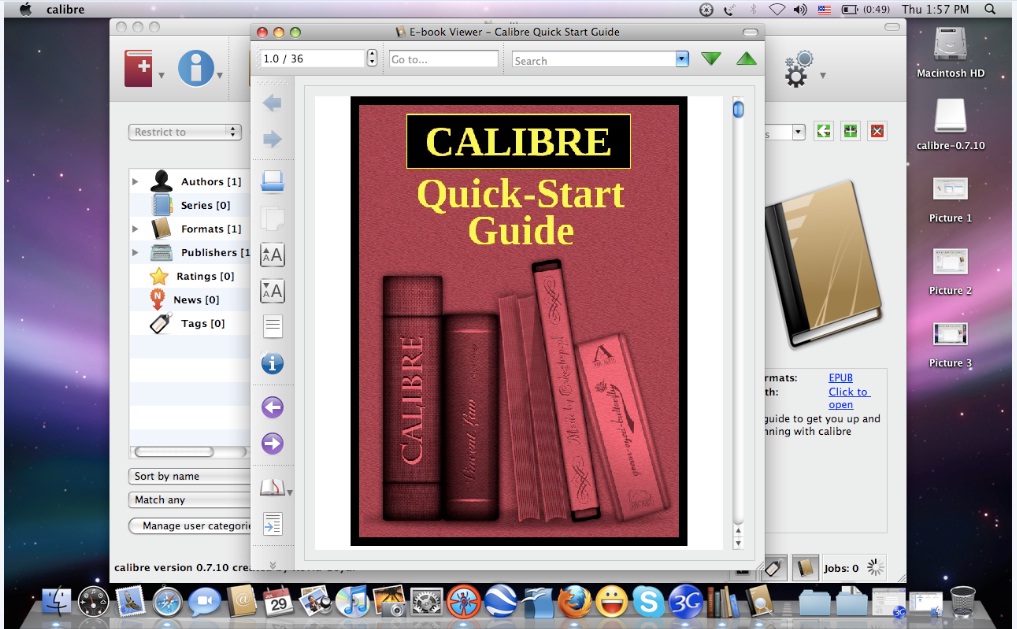Open Safari from the Dock
The width and height of the screenshot is (1017, 629).
point(167,602)
